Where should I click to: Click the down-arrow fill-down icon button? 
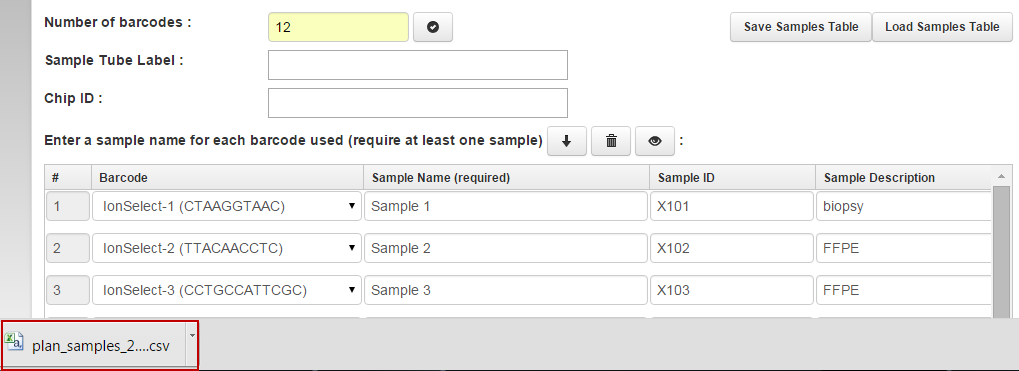[567, 141]
